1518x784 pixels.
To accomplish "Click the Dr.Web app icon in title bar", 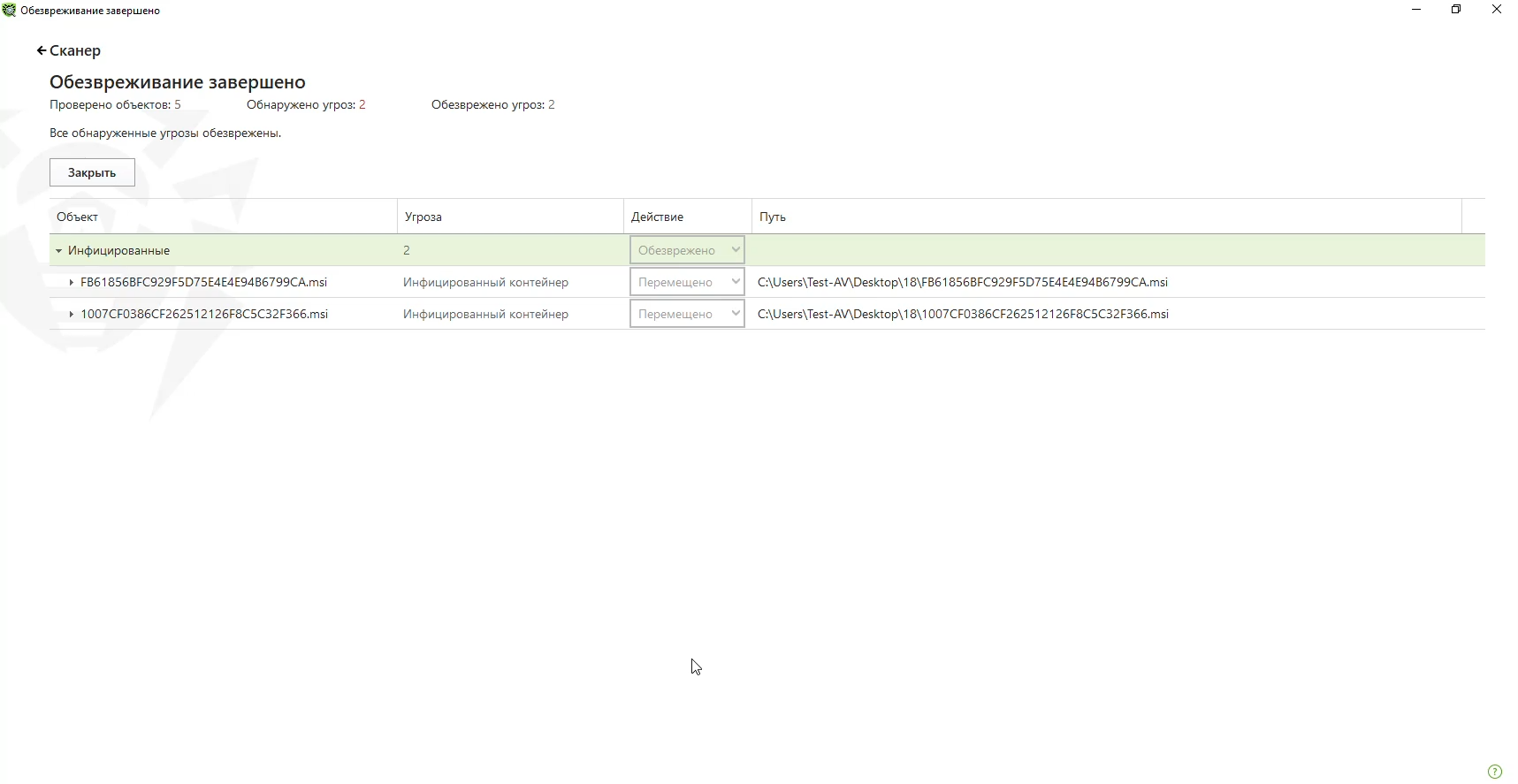I will (x=9, y=11).
